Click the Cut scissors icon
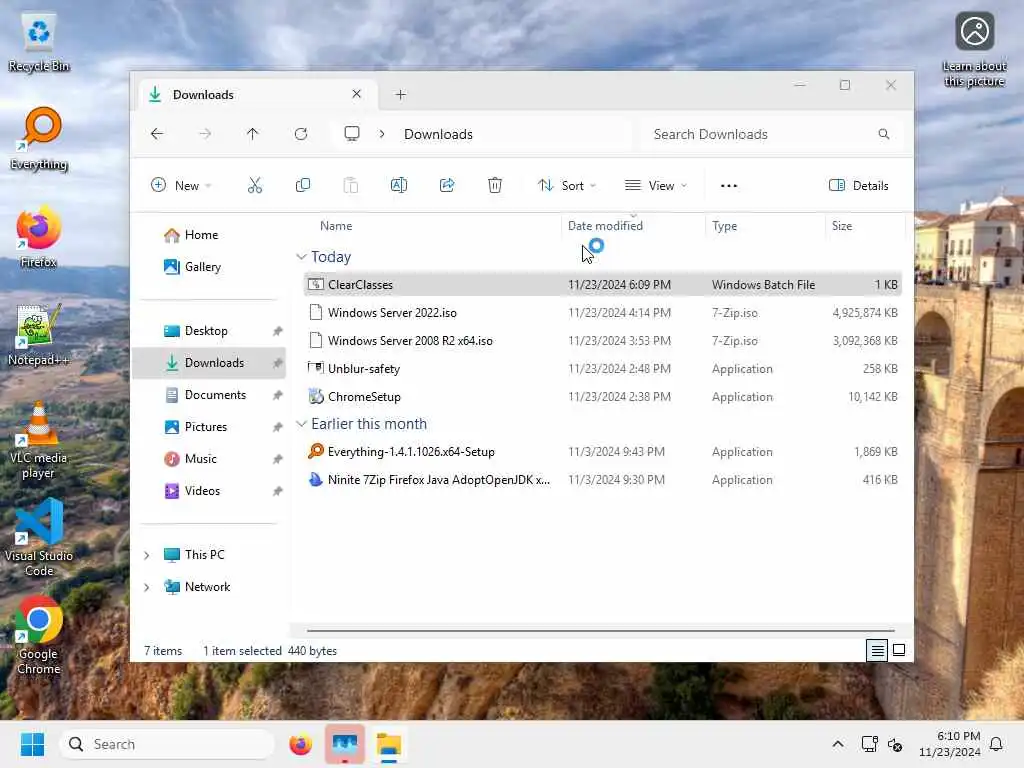This screenshot has height=768, width=1024. pyautogui.click(x=255, y=185)
